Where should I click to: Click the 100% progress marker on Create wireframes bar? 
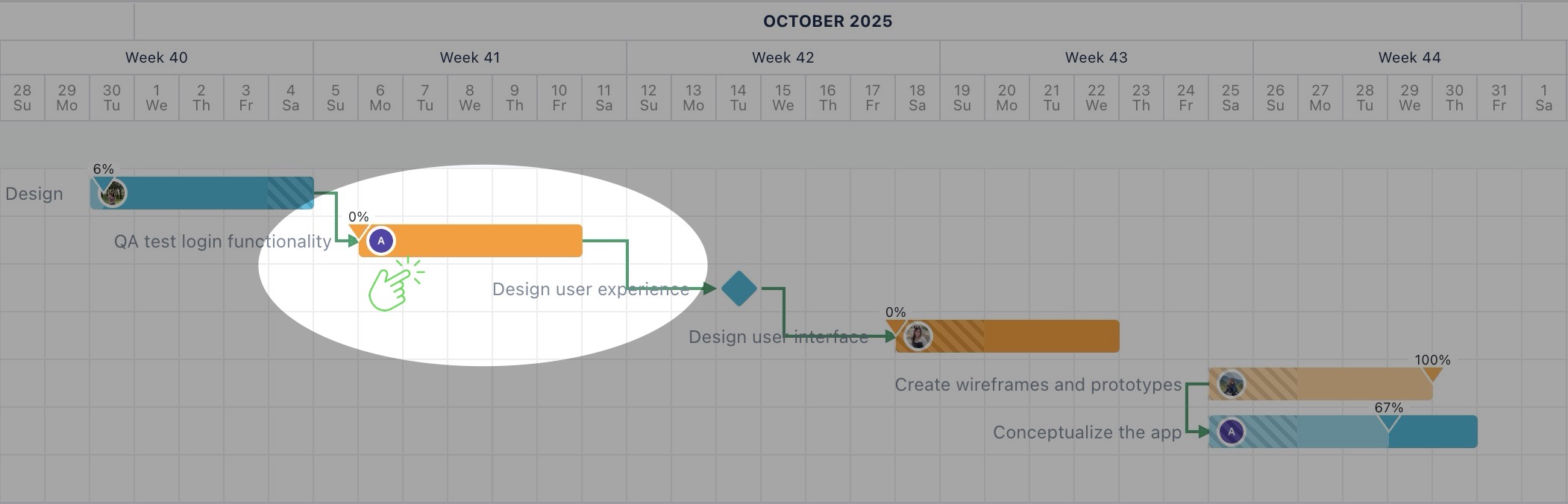click(1432, 373)
